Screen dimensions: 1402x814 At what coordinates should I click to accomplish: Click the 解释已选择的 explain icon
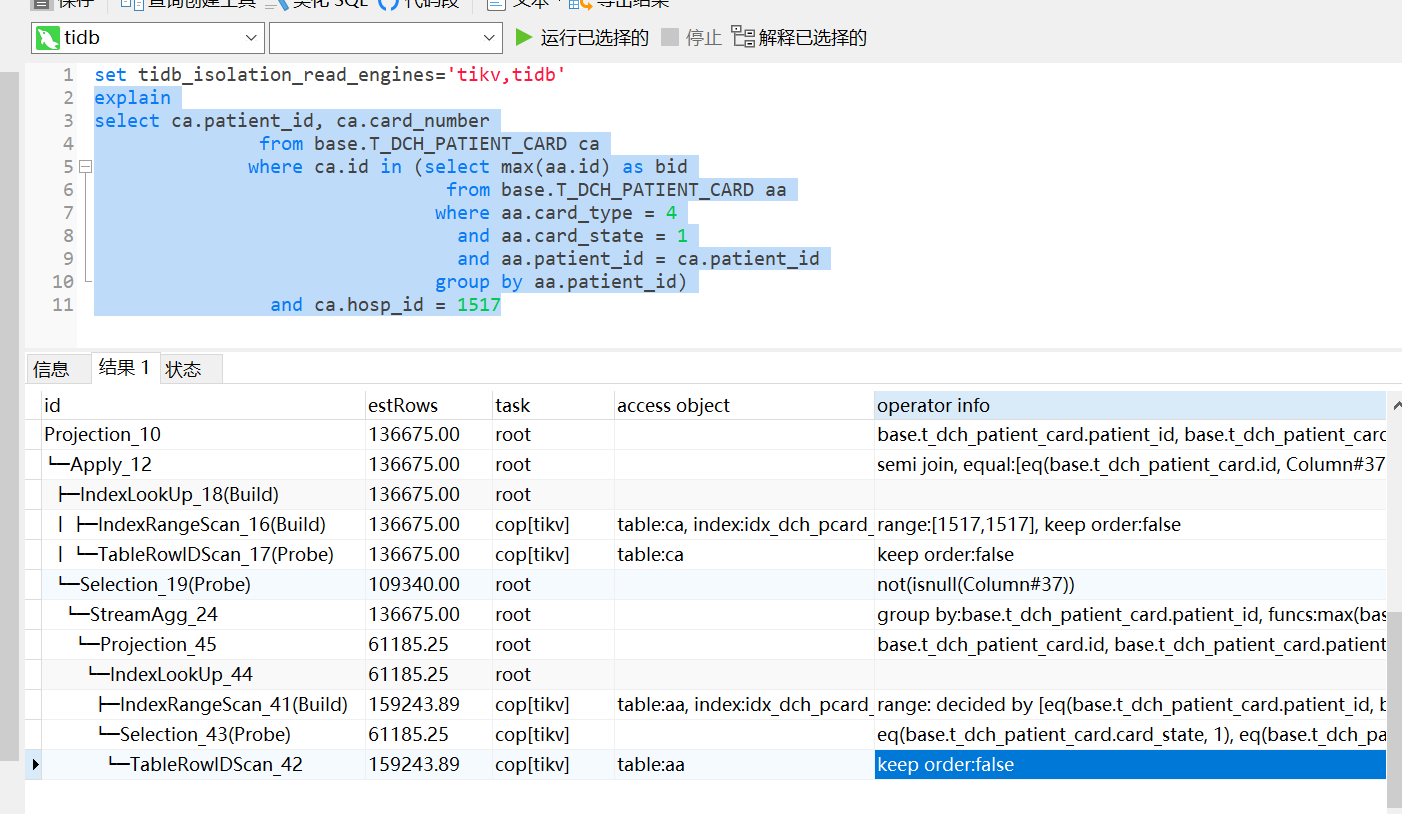pos(743,37)
